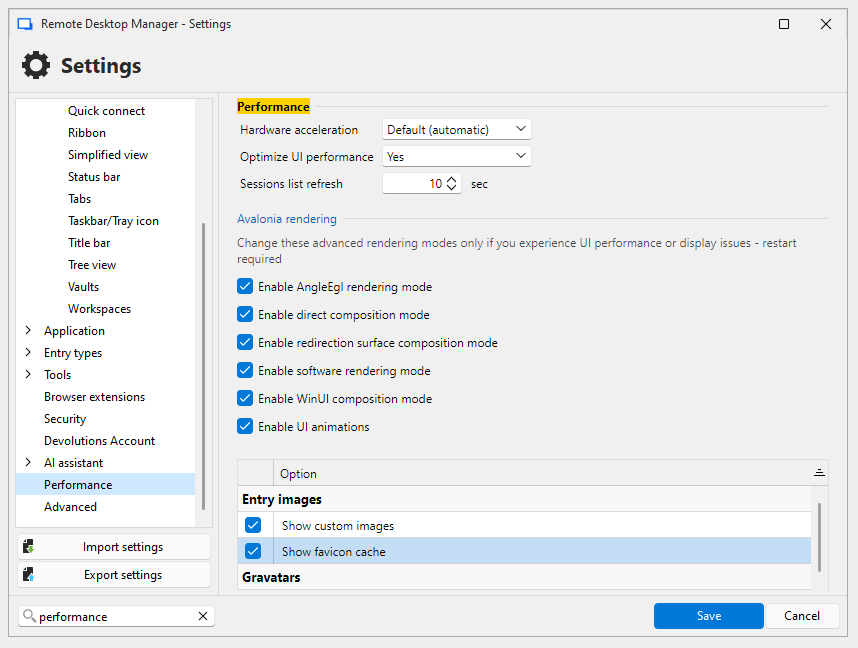Screen dimensions: 858x648
Task: Click the highlighted Performance section title
Action: click(x=273, y=106)
